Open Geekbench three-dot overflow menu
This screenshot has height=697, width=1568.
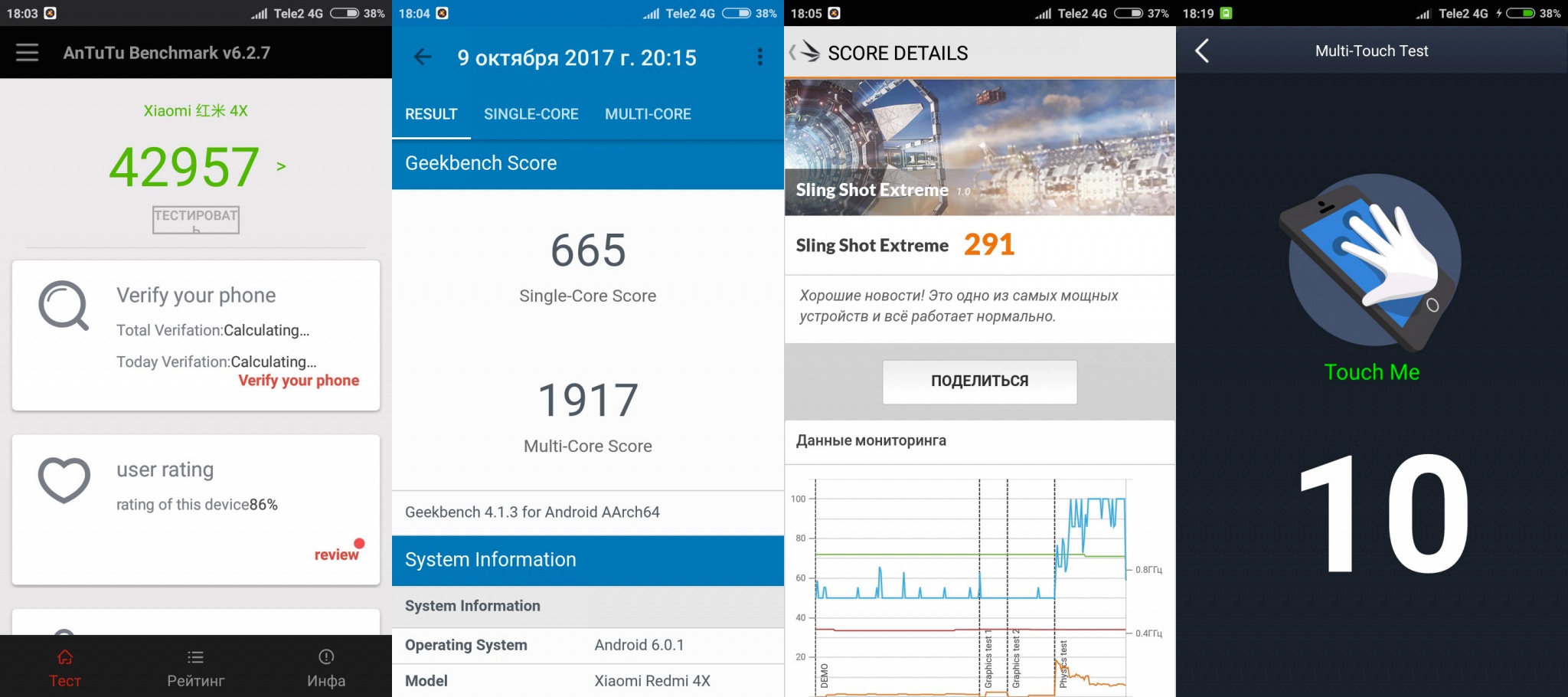759,57
